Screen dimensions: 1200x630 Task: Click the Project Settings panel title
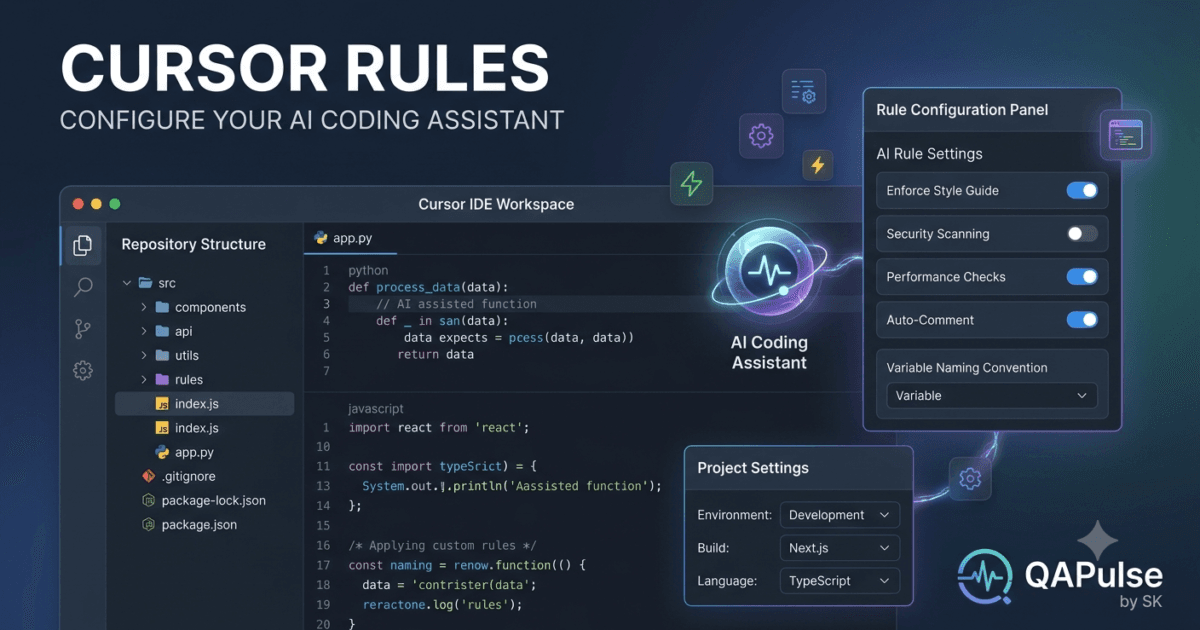753,468
